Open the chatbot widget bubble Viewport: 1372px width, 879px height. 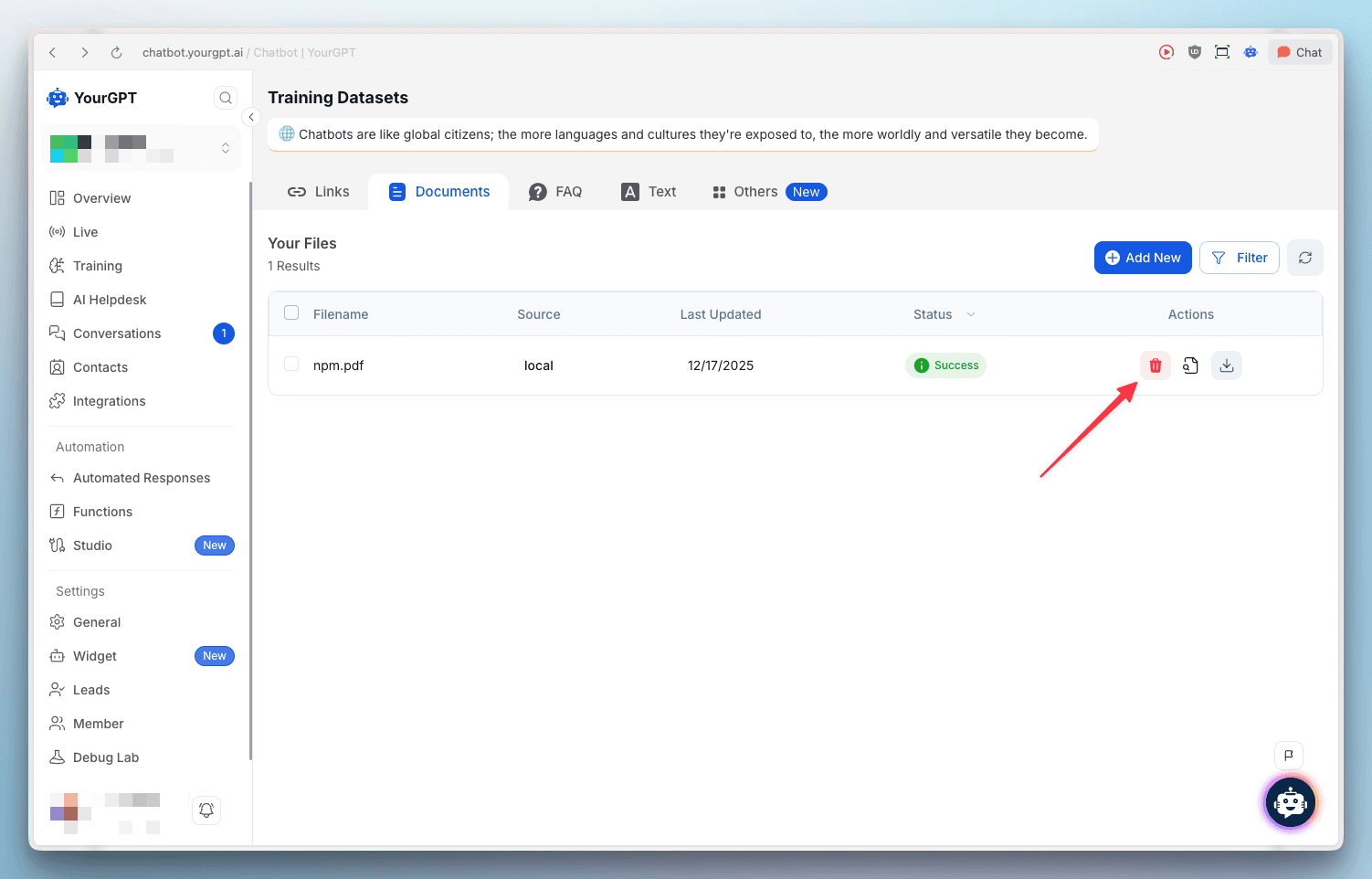1290,803
